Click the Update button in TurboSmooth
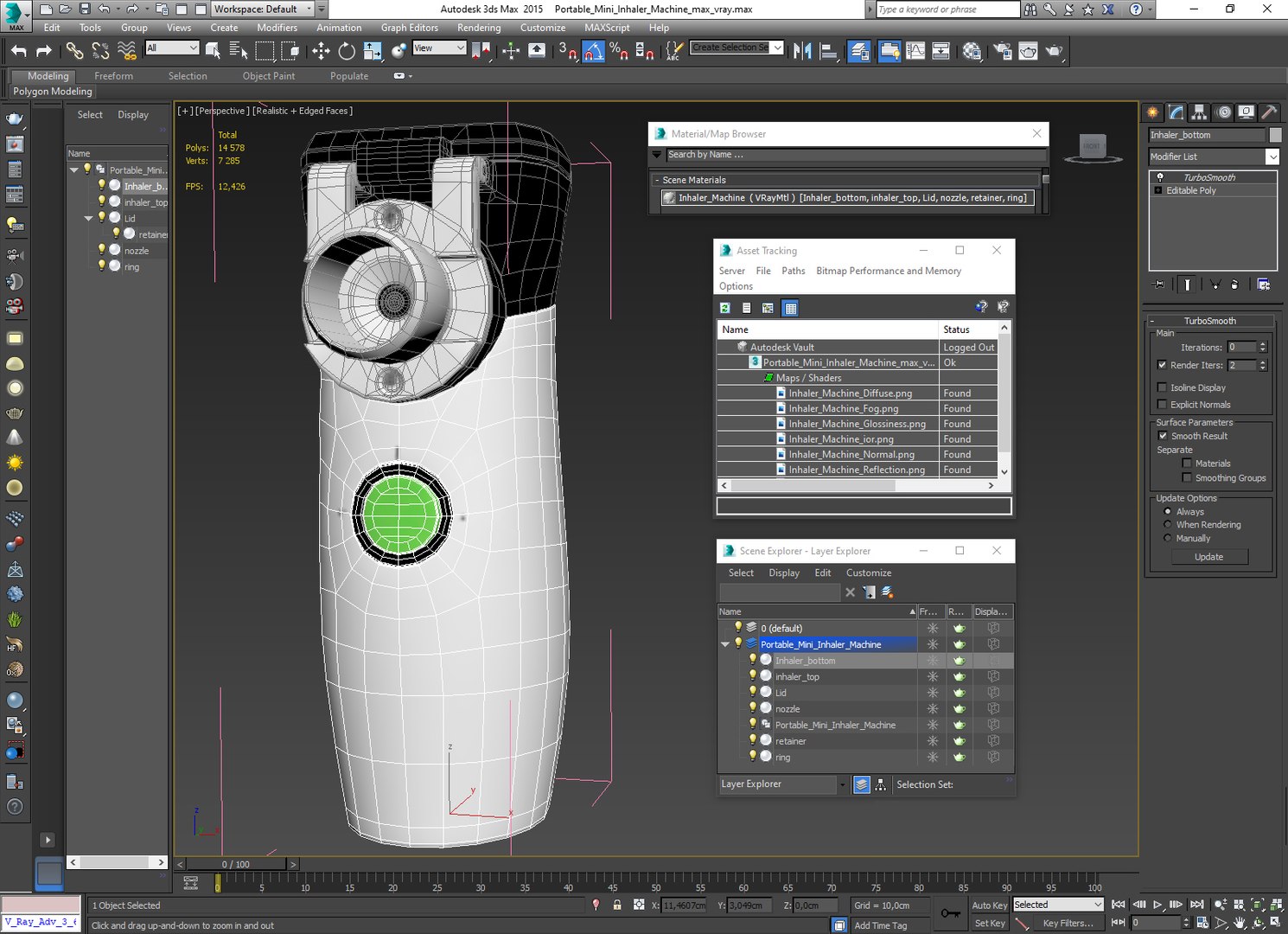 (1208, 557)
